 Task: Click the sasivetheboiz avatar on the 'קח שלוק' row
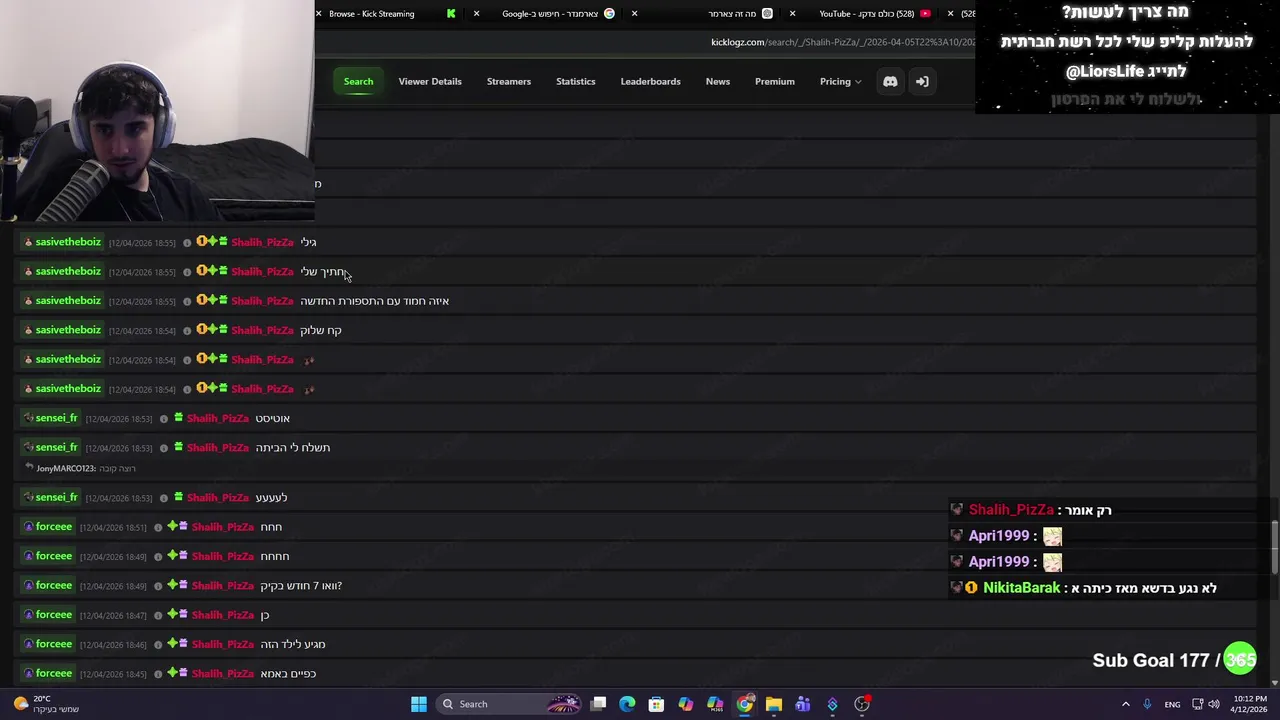pyautogui.click(x=28, y=330)
